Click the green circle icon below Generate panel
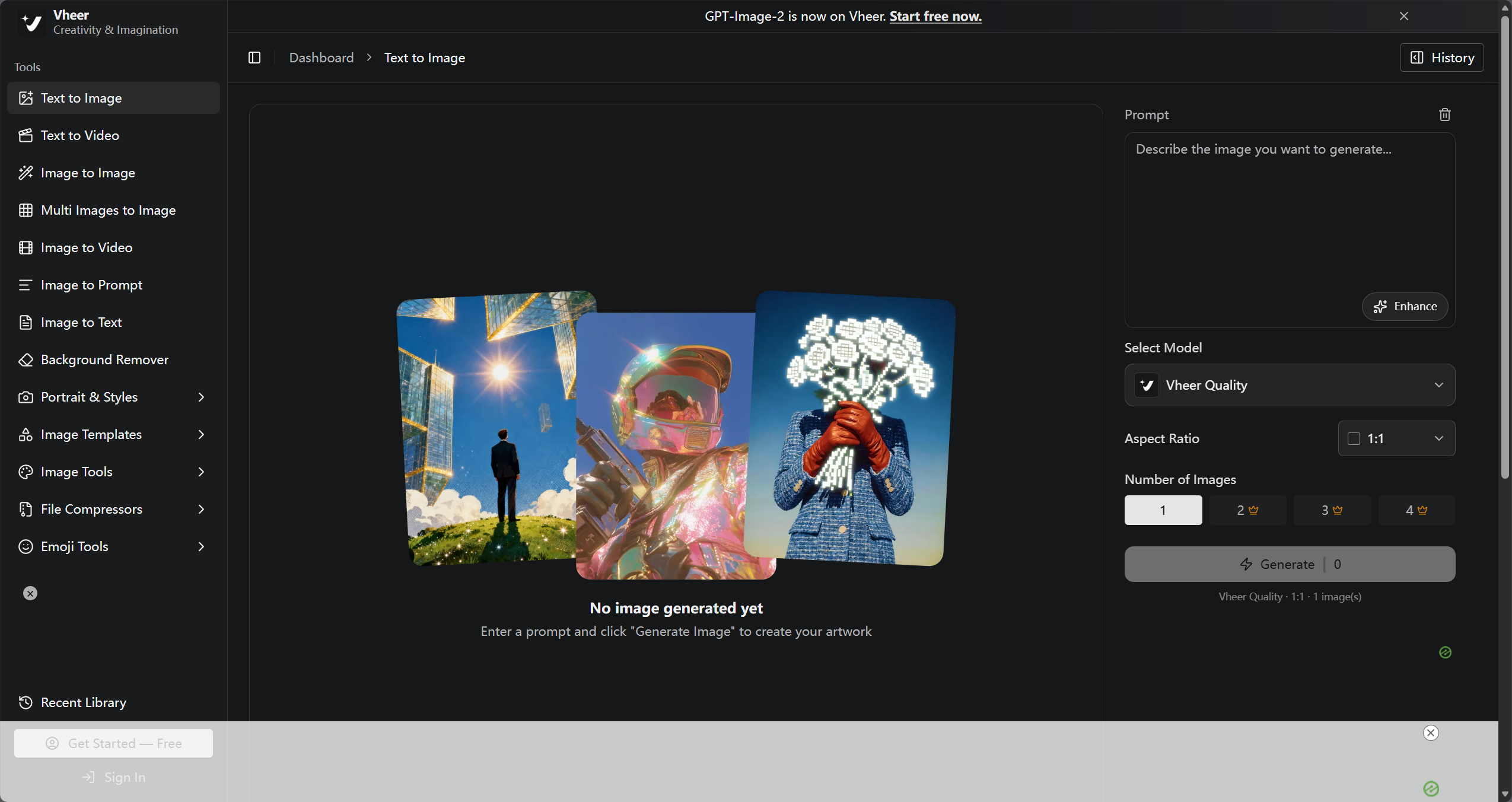Screen dimensions: 1512x802 tap(1446, 653)
